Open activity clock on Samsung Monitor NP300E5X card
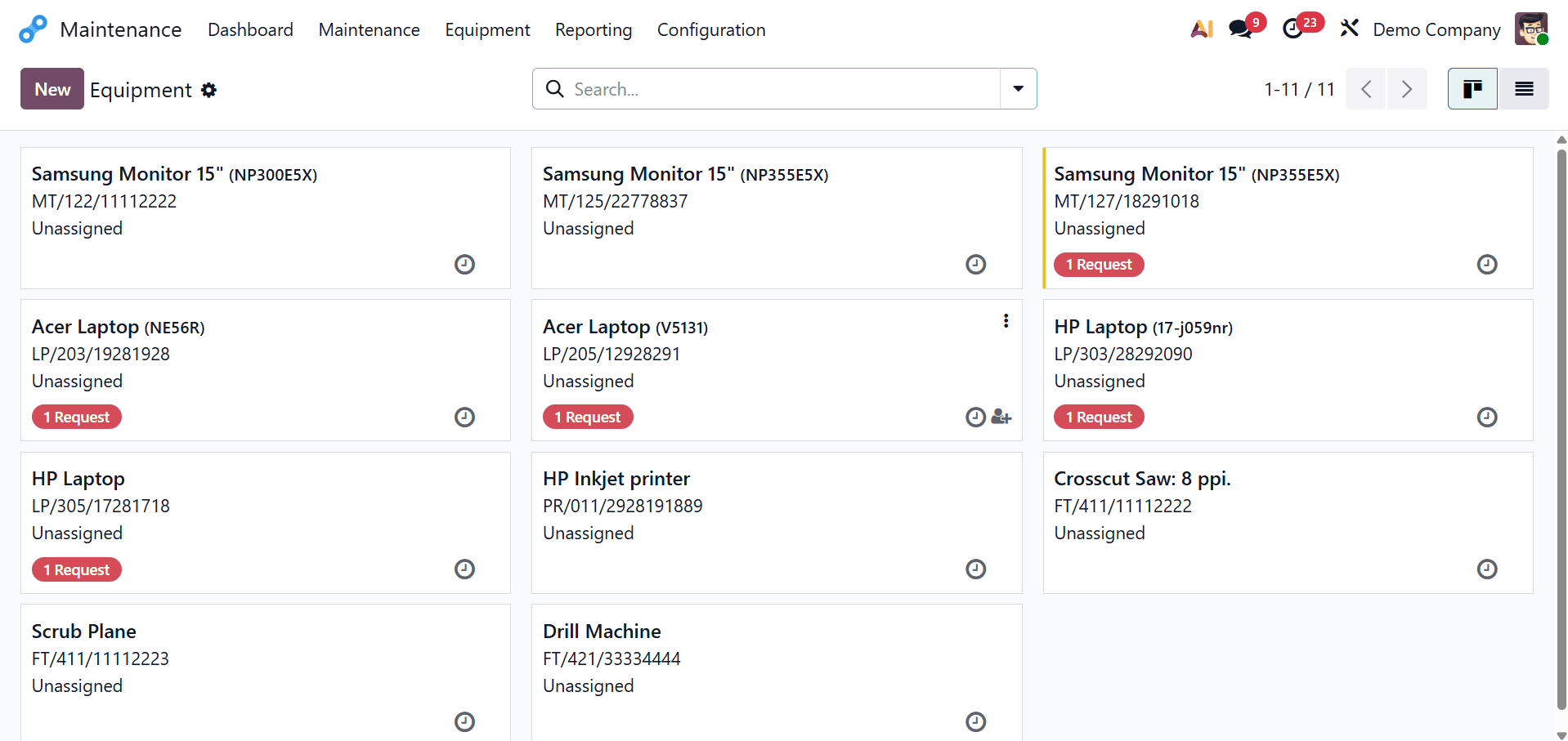Viewport: 1568px width, 741px height. 464,264
